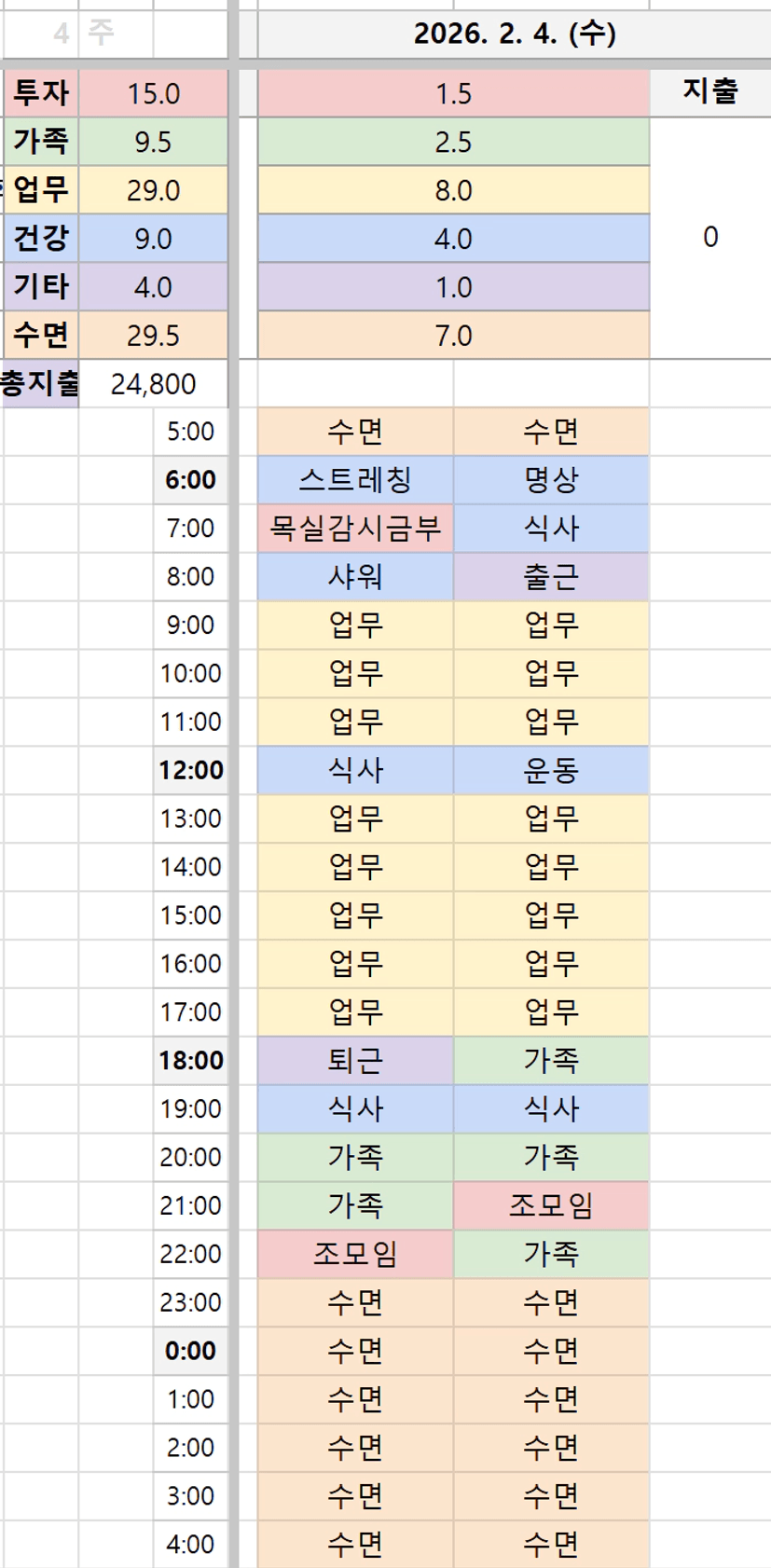This screenshot has height=1568, width=771.
Task: Select the bold 18:00 time cell
Action: pyautogui.click(x=190, y=1060)
